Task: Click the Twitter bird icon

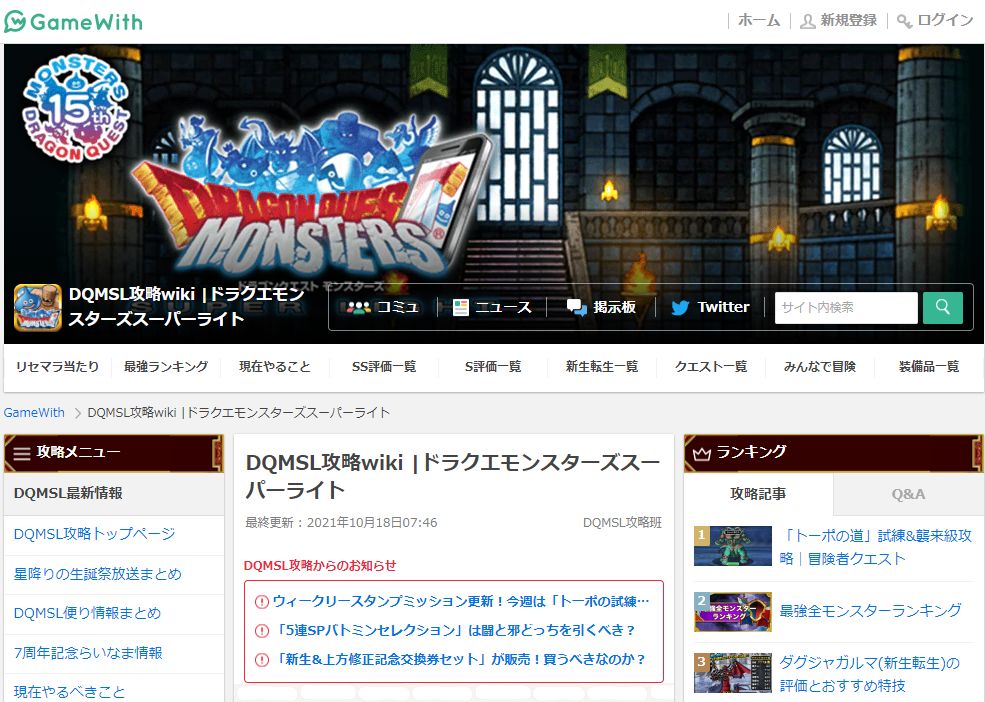Action: pyautogui.click(x=680, y=307)
